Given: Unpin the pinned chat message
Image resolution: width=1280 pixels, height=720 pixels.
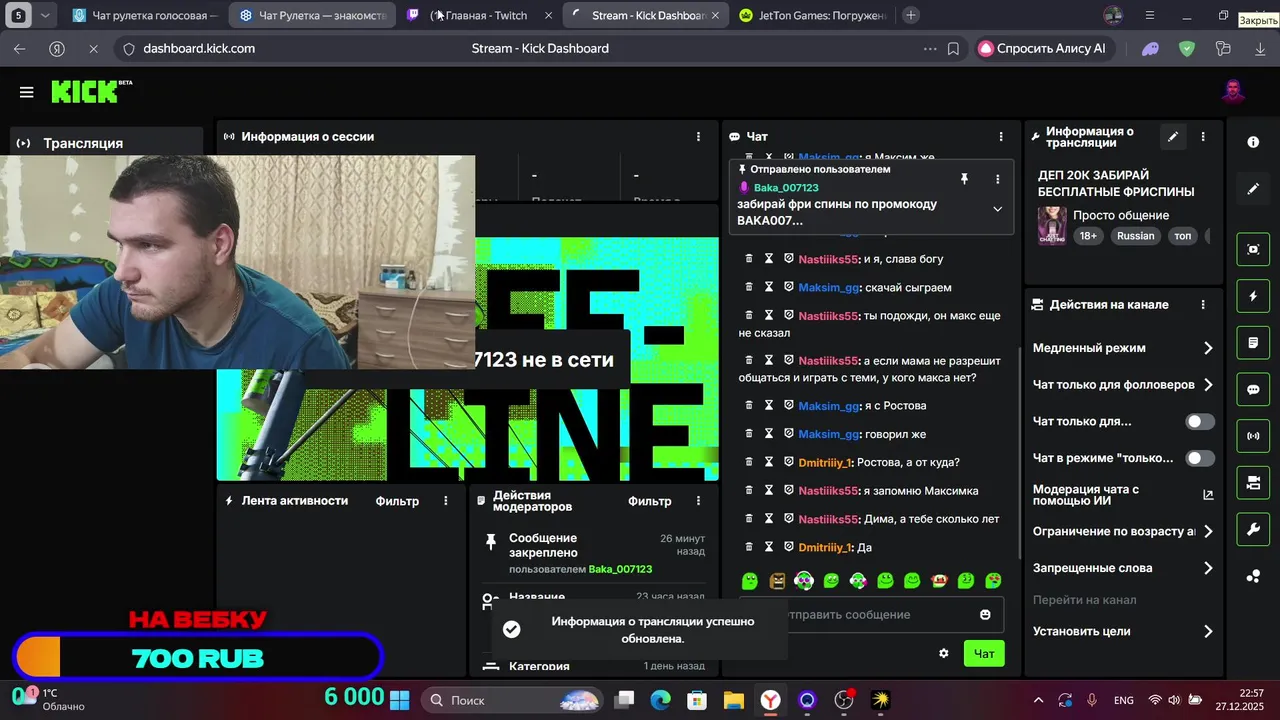Looking at the screenshot, I should pyautogui.click(x=964, y=179).
